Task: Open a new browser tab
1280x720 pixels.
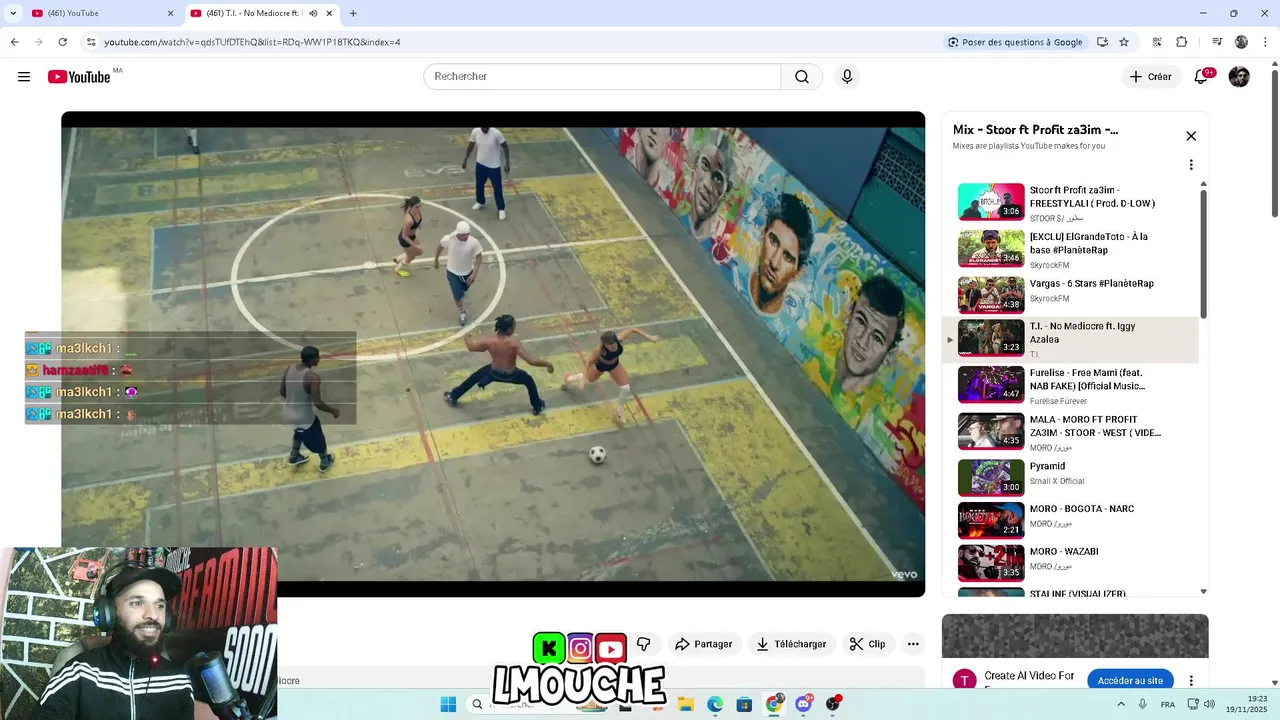Action: point(353,13)
